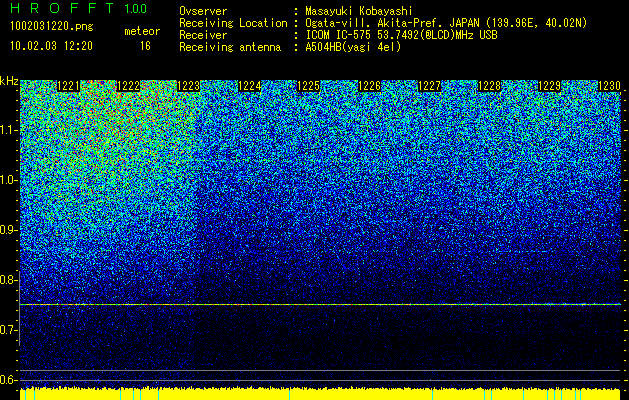This screenshot has width=629, height=400.
Task: Click the 0.6 frequency axis label
Action: pyautogui.click(x=8, y=380)
